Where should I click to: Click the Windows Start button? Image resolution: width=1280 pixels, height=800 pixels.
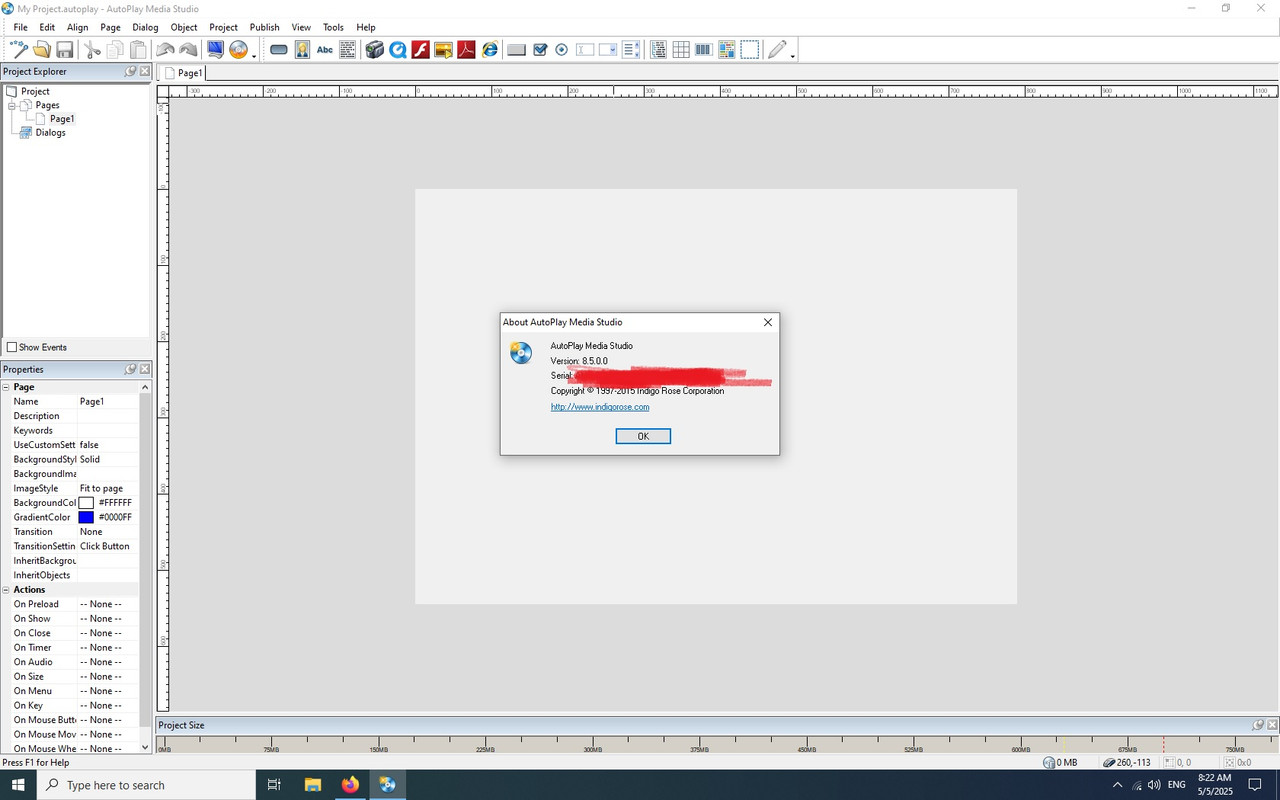(19, 785)
